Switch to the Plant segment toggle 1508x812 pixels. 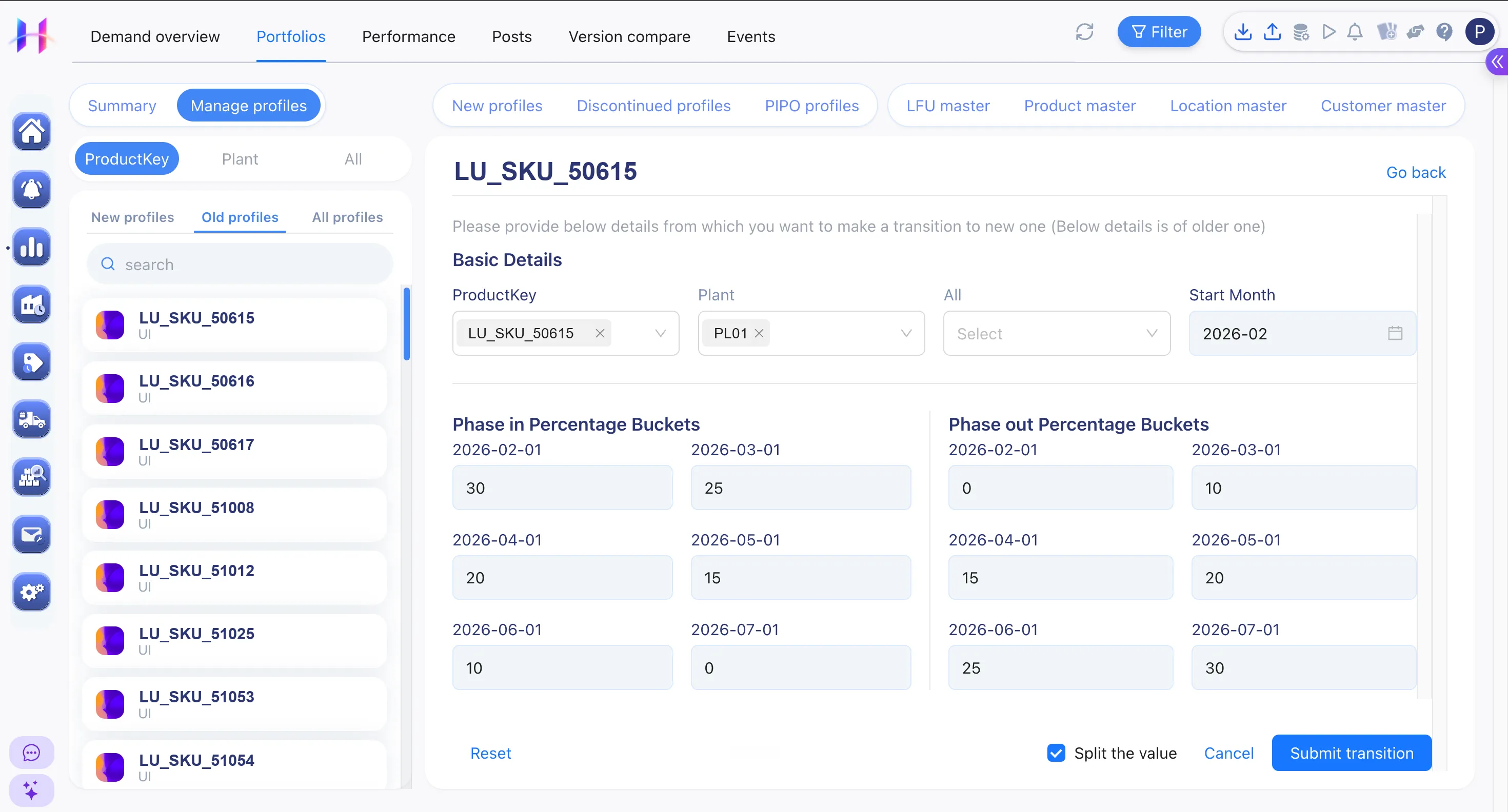coord(240,158)
